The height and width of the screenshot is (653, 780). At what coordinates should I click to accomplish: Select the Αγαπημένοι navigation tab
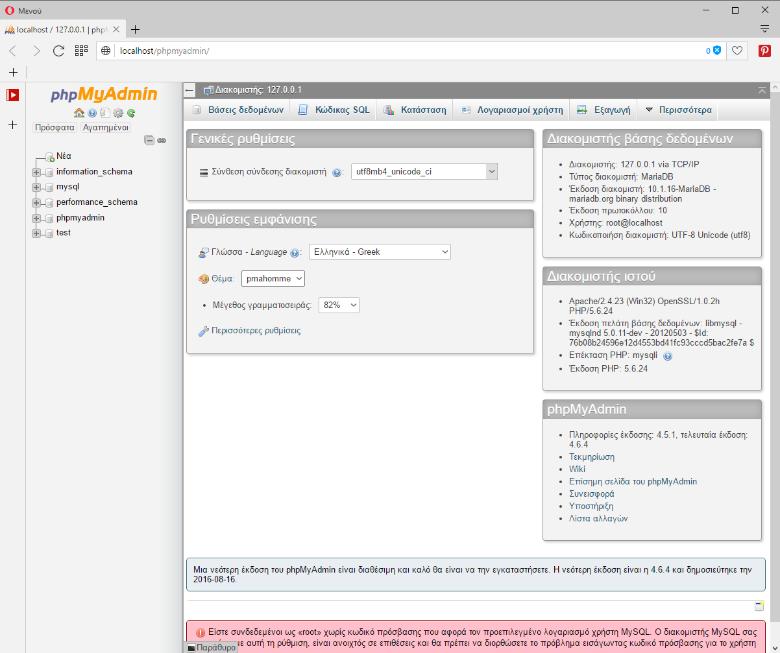[x=105, y=127]
